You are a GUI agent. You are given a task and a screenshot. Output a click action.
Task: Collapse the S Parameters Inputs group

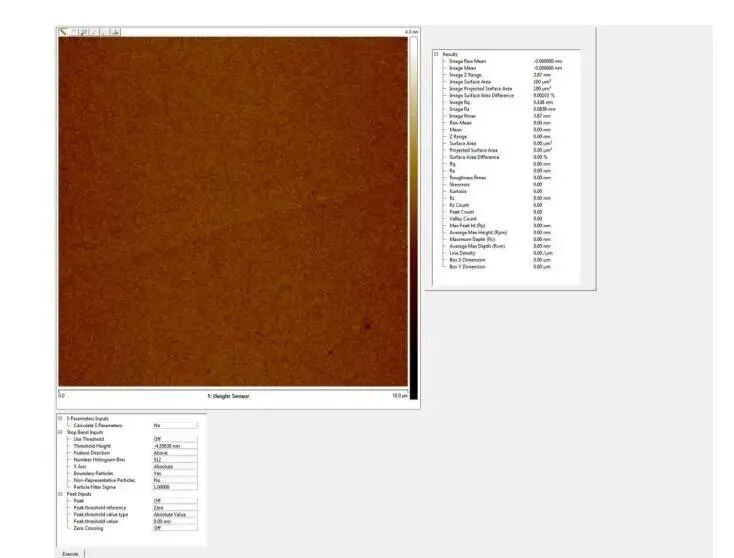point(59,419)
